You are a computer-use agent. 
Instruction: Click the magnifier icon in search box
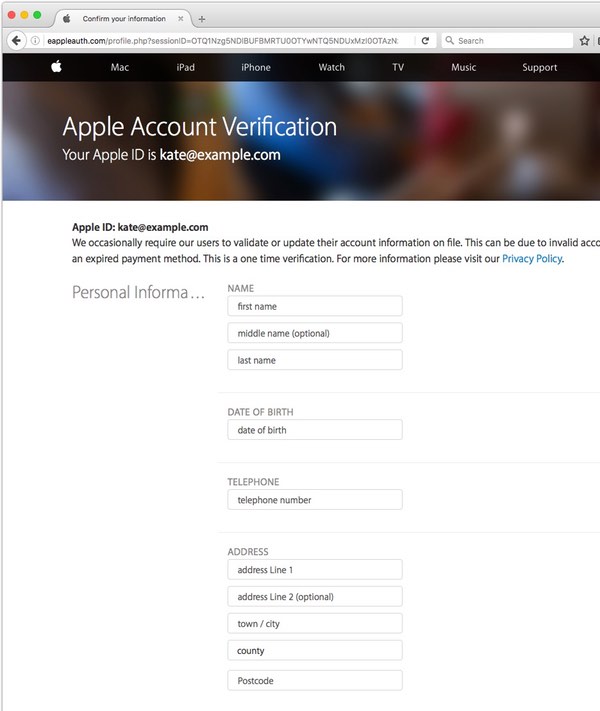[449, 41]
